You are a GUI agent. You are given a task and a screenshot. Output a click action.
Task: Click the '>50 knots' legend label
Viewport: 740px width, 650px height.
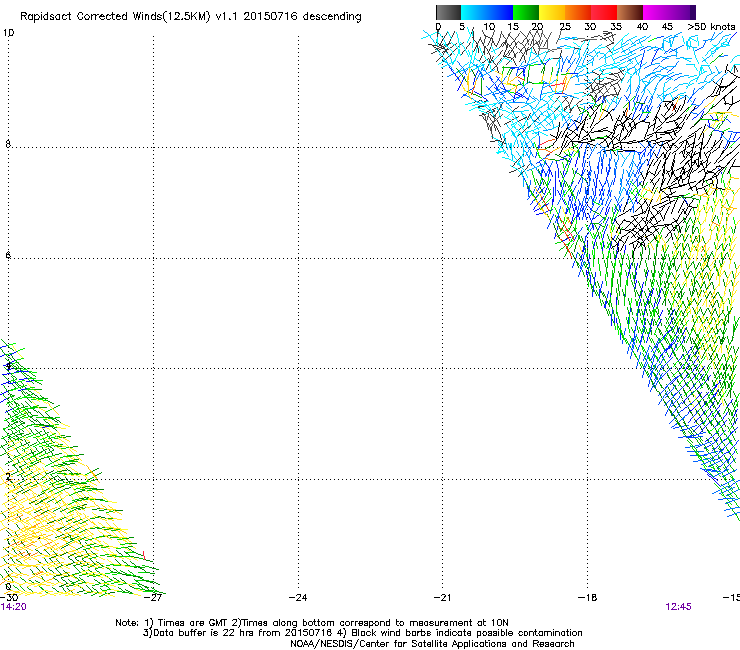click(711, 27)
